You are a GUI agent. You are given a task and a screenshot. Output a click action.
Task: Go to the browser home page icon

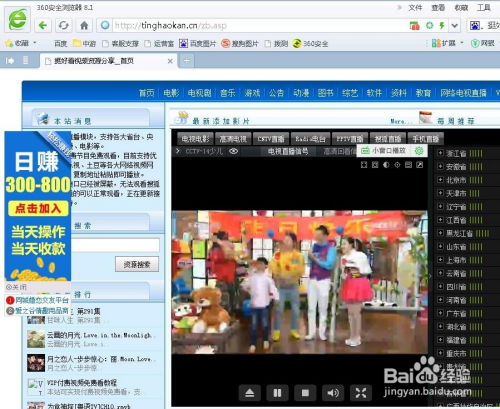(84, 25)
